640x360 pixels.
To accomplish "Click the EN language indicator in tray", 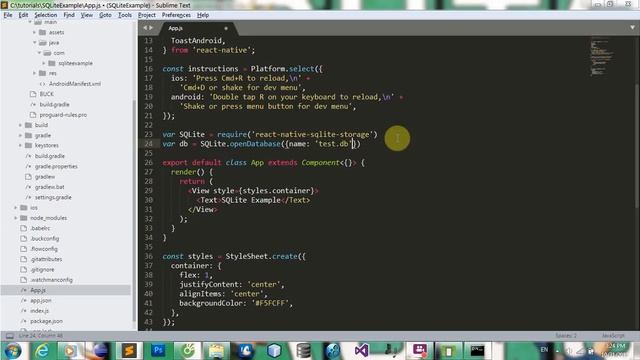I will [x=544, y=350].
